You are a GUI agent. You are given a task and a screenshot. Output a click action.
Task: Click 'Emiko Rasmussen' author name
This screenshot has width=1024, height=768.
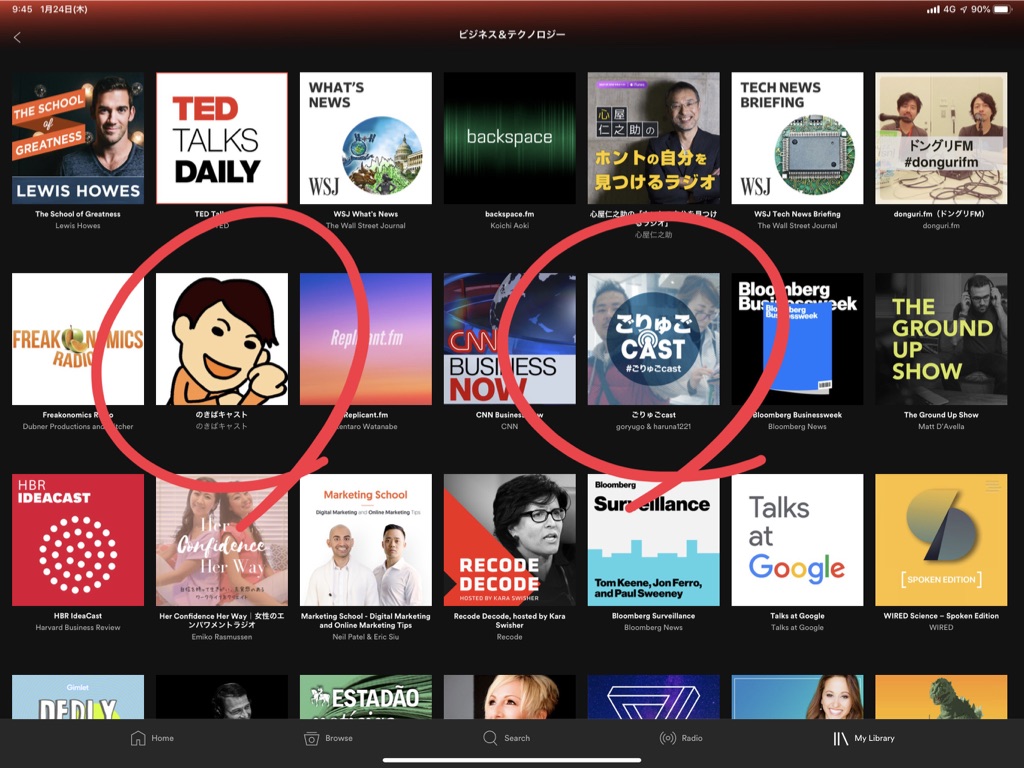pyautogui.click(x=222, y=637)
